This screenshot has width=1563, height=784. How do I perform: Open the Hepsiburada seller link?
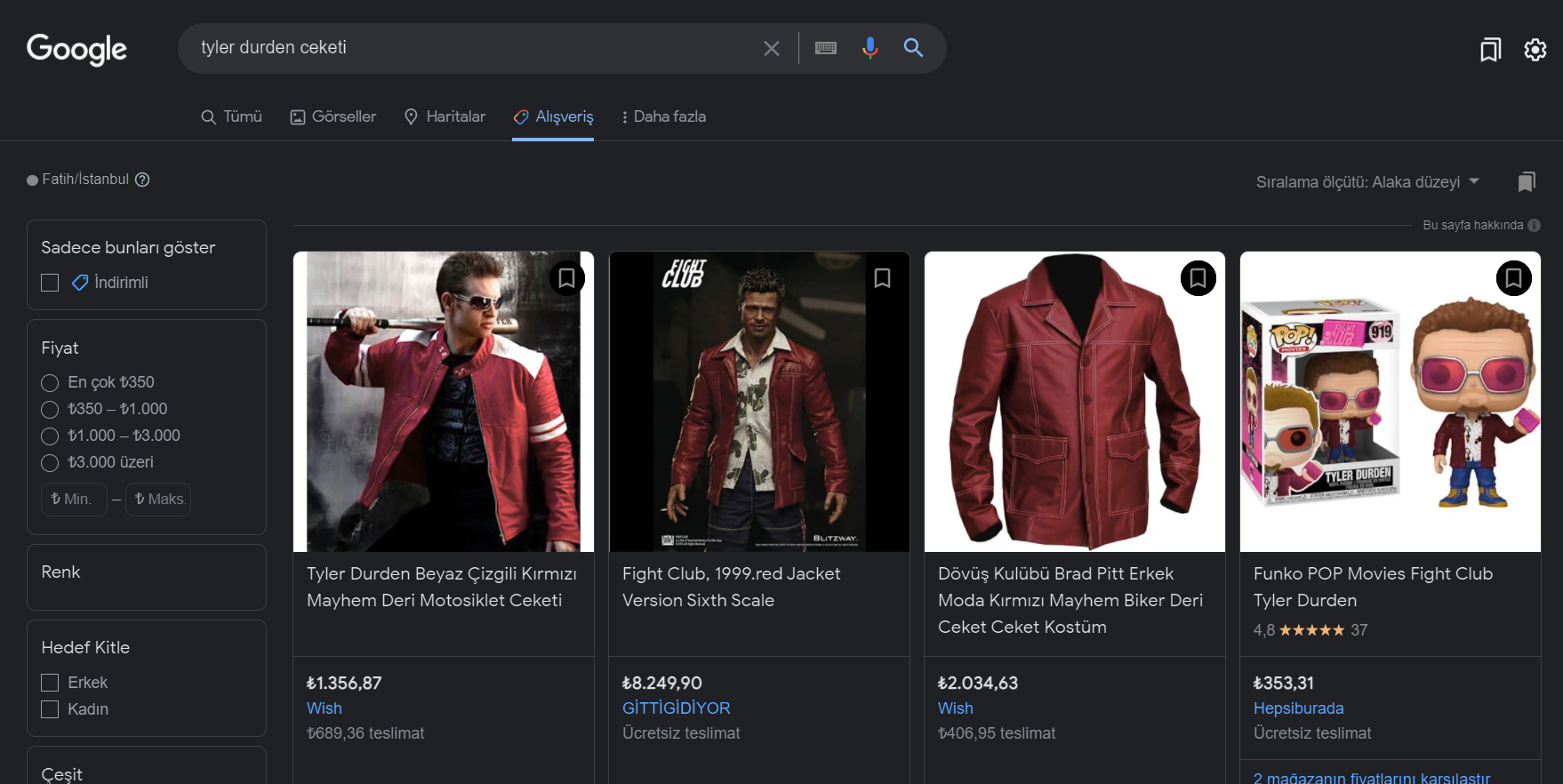(1298, 708)
